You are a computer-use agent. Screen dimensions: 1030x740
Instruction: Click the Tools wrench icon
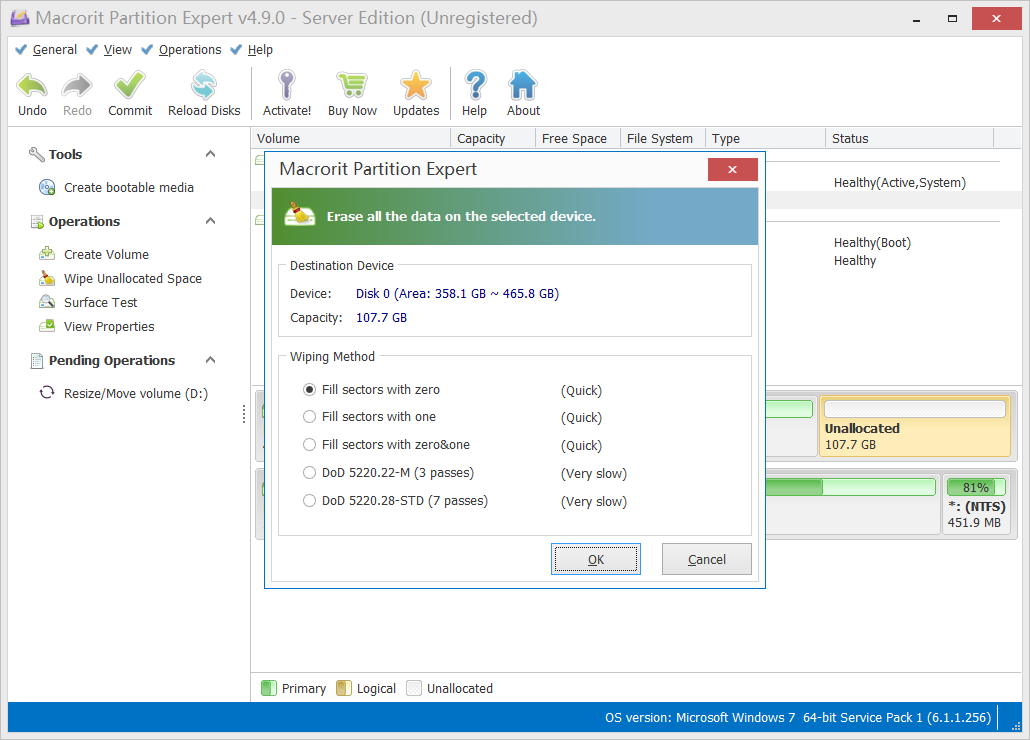pos(36,154)
